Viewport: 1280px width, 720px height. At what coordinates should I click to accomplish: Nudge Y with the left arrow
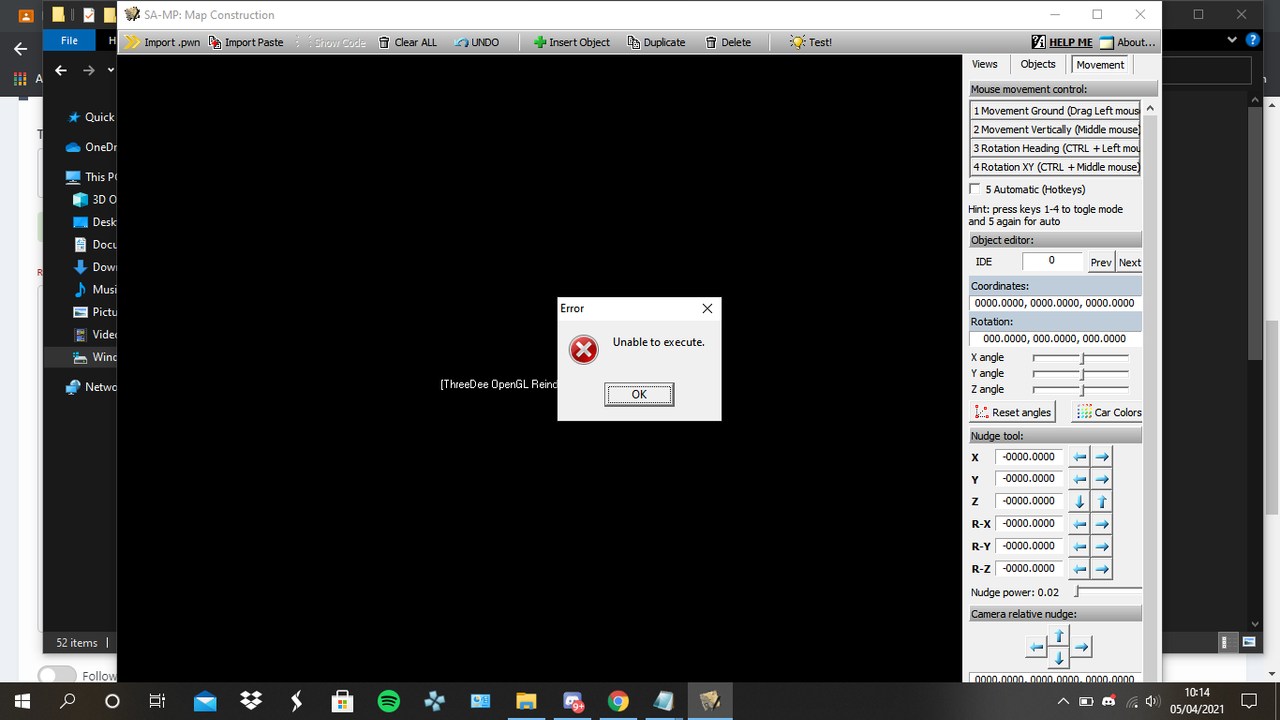click(1079, 479)
